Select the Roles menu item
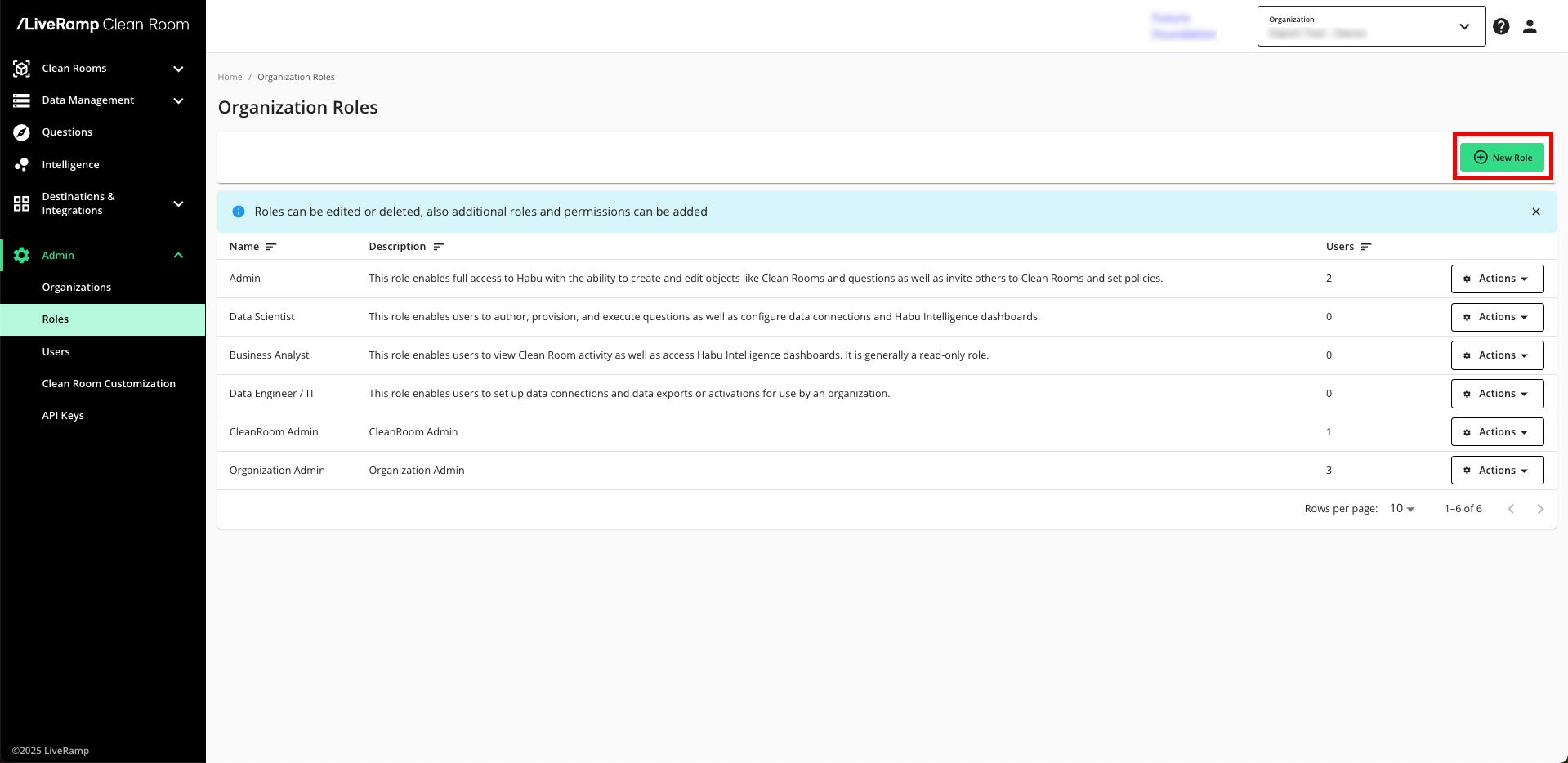 103,319
